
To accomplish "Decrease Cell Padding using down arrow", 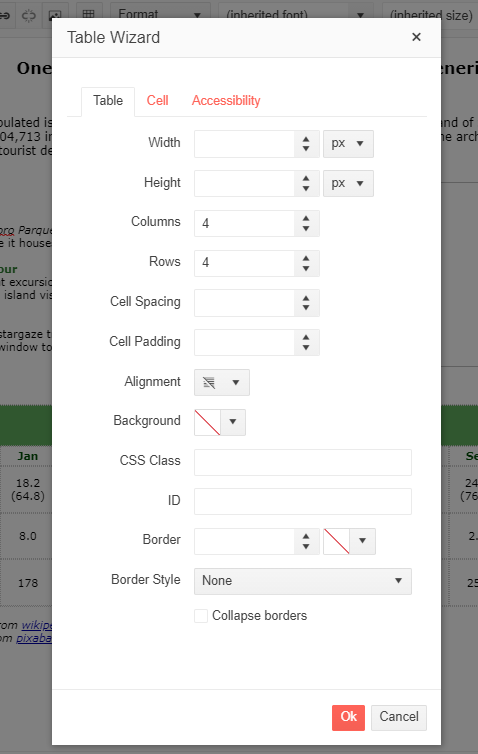I will coord(306,348).
